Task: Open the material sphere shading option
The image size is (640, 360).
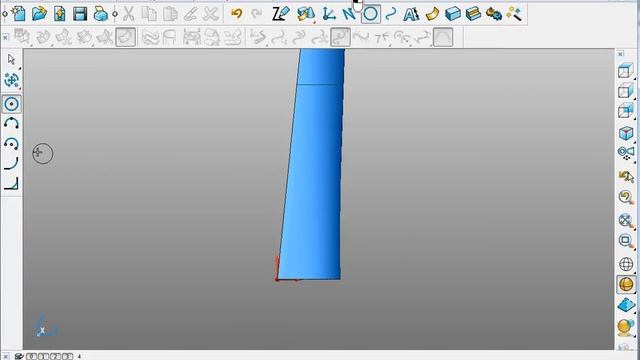Action: pos(626,327)
